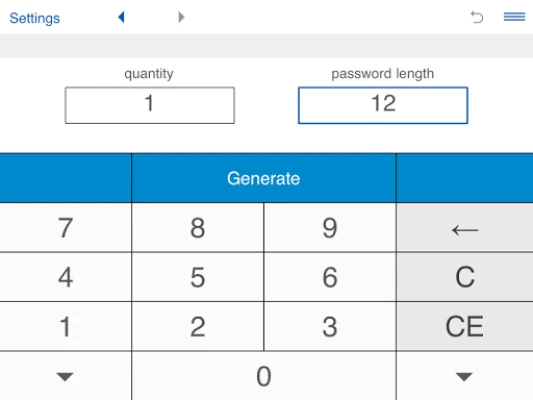Click the blue left arrow icon
533x400 pixels.
121,17
